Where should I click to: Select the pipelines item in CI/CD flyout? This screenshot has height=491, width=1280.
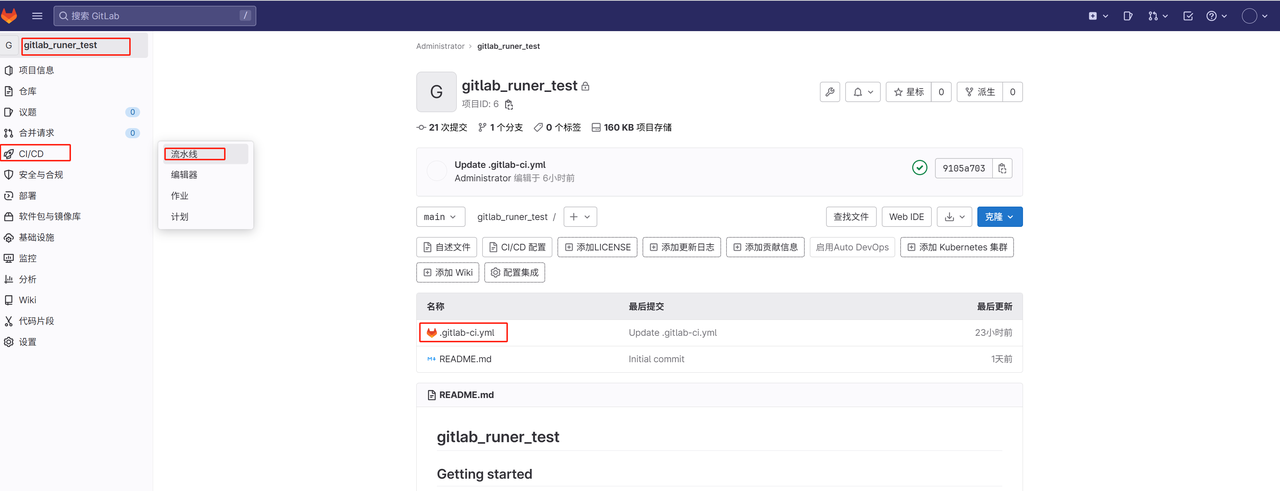(x=185, y=154)
